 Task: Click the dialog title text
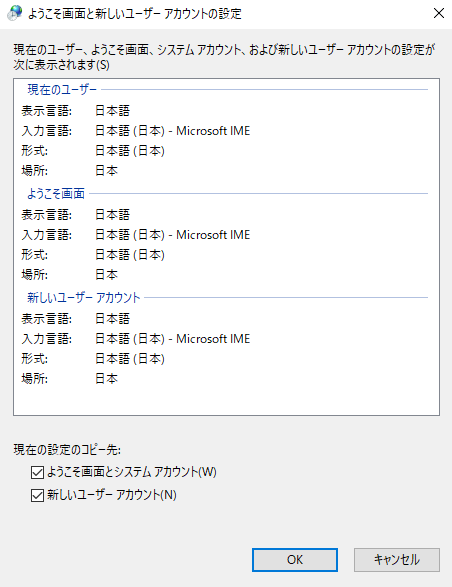click(x=135, y=14)
